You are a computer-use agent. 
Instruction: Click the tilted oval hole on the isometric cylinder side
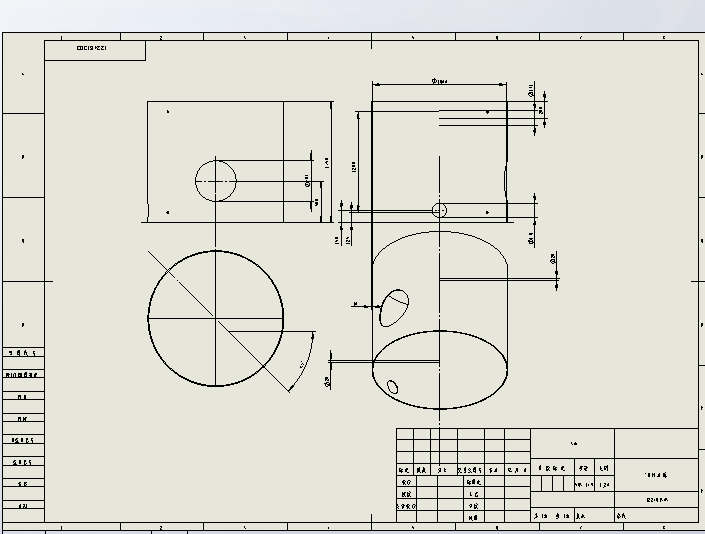click(394, 308)
